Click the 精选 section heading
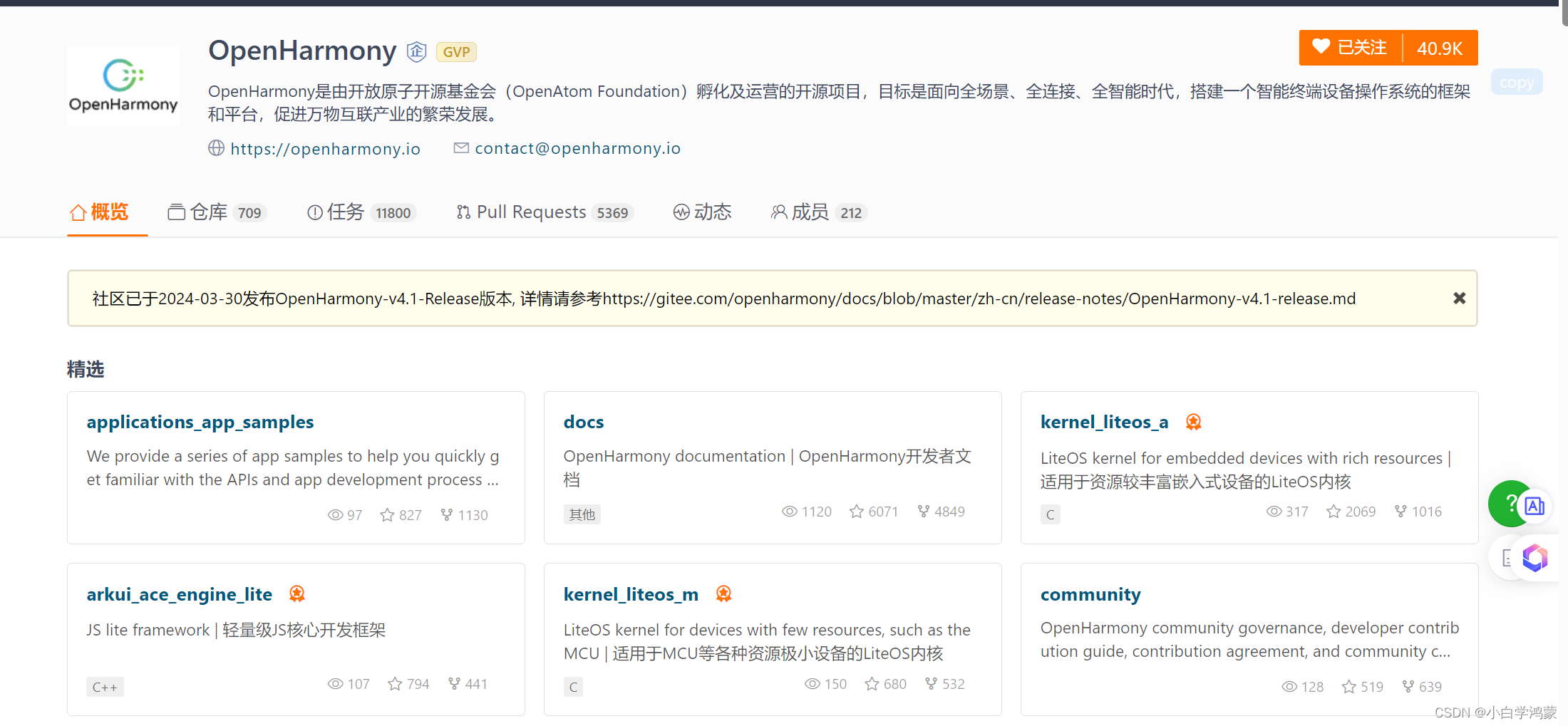This screenshot has width=1568, height=726. point(86,369)
